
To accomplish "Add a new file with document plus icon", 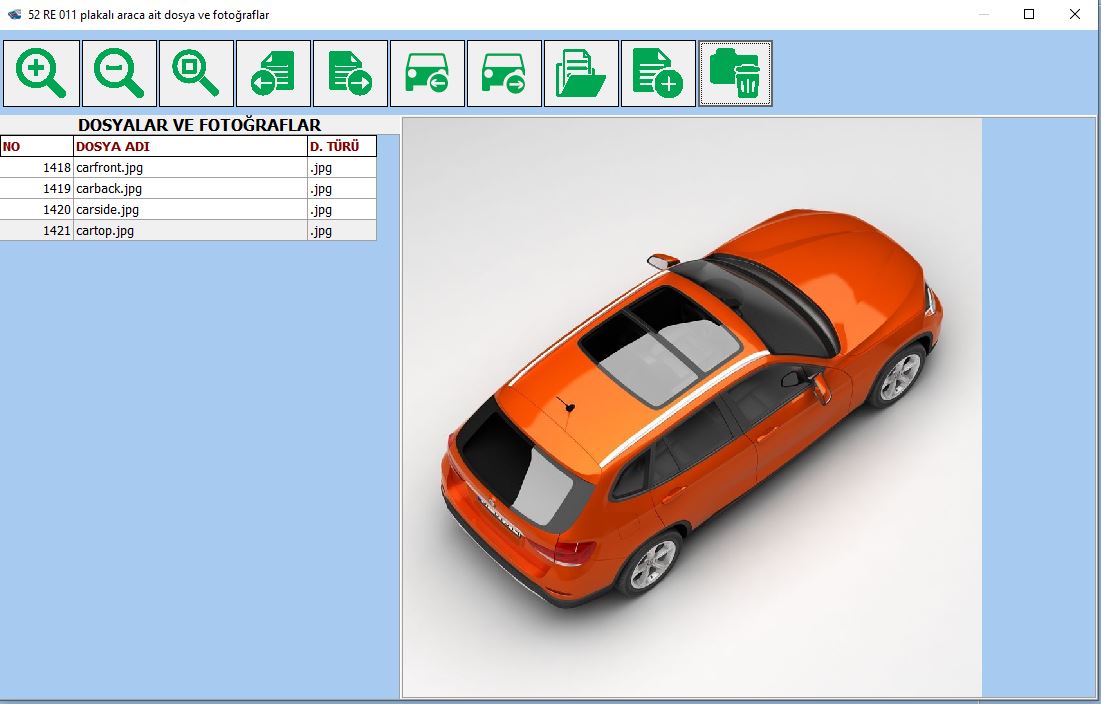I will pos(659,74).
